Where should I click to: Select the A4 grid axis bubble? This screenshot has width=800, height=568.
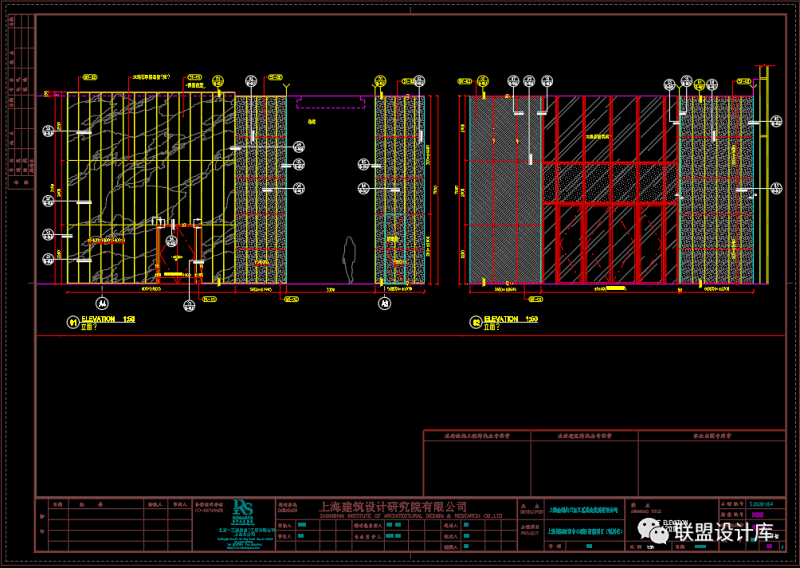click(101, 301)
